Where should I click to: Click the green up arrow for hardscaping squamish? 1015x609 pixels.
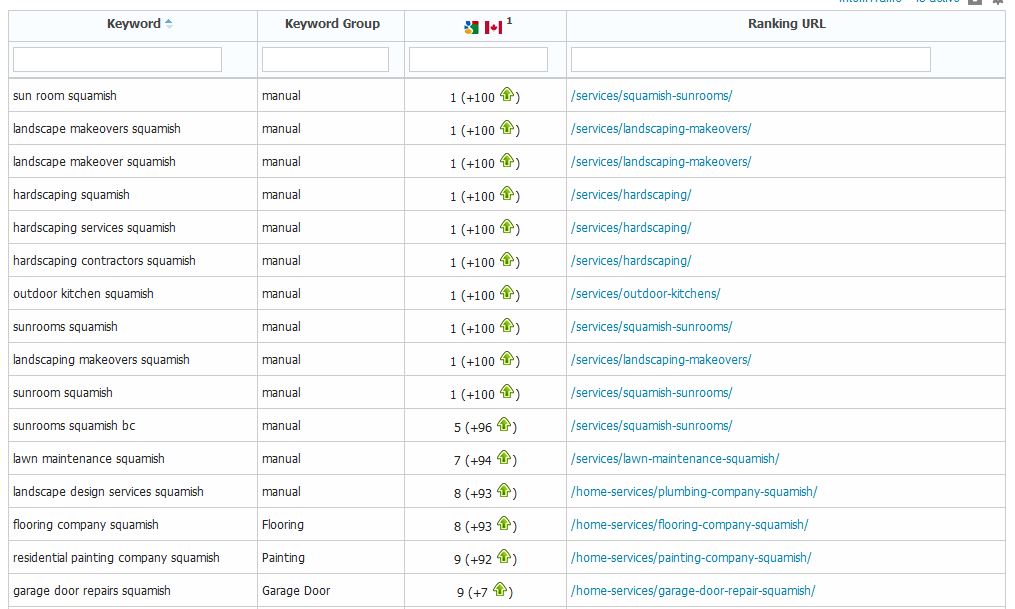pos(507,194)
